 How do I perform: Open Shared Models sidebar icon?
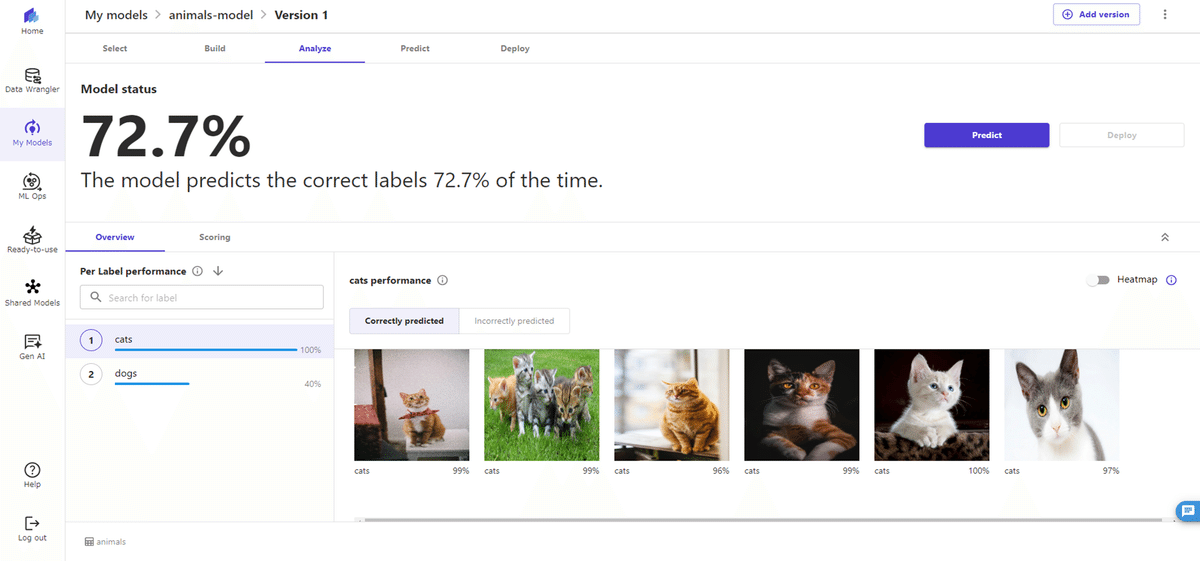(x=32, y=293)
